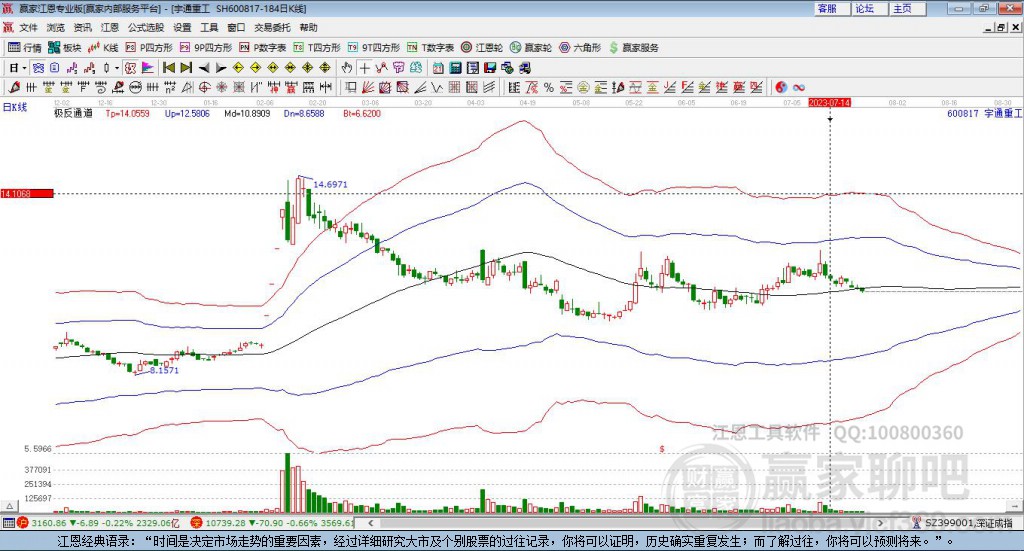Open the calendar icon in toolbar
Screen dimensions: 1024x551
pos(438,68)
